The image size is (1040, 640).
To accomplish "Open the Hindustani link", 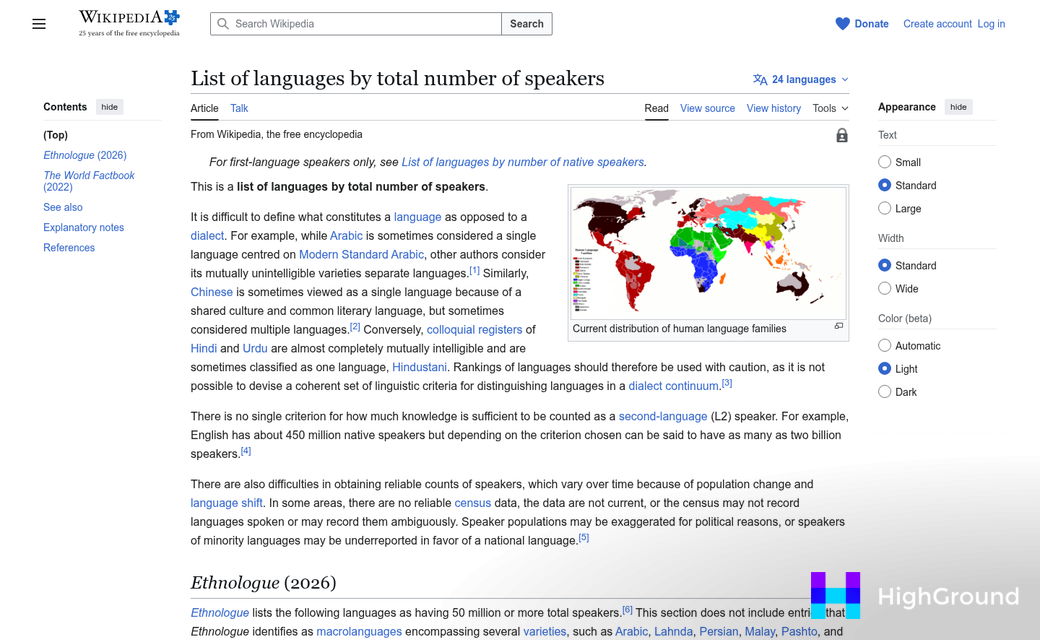I will [419, 367].
